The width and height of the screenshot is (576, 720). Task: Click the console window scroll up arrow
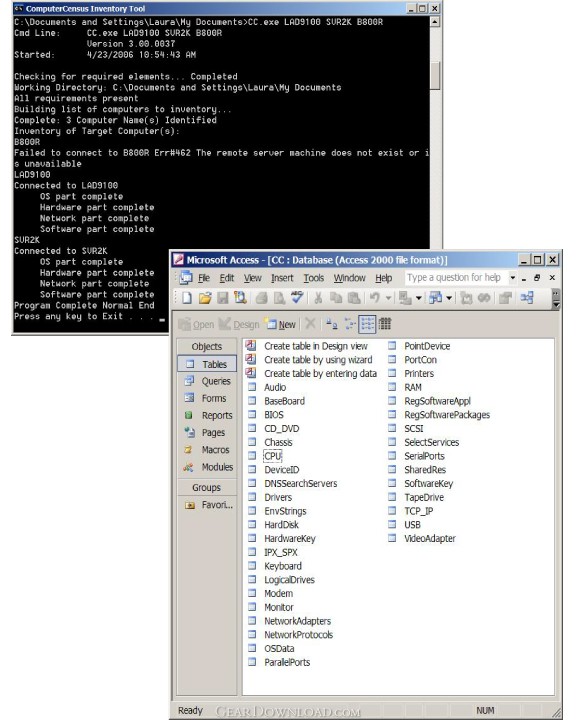pyautogui.click(x=435, y=22)
